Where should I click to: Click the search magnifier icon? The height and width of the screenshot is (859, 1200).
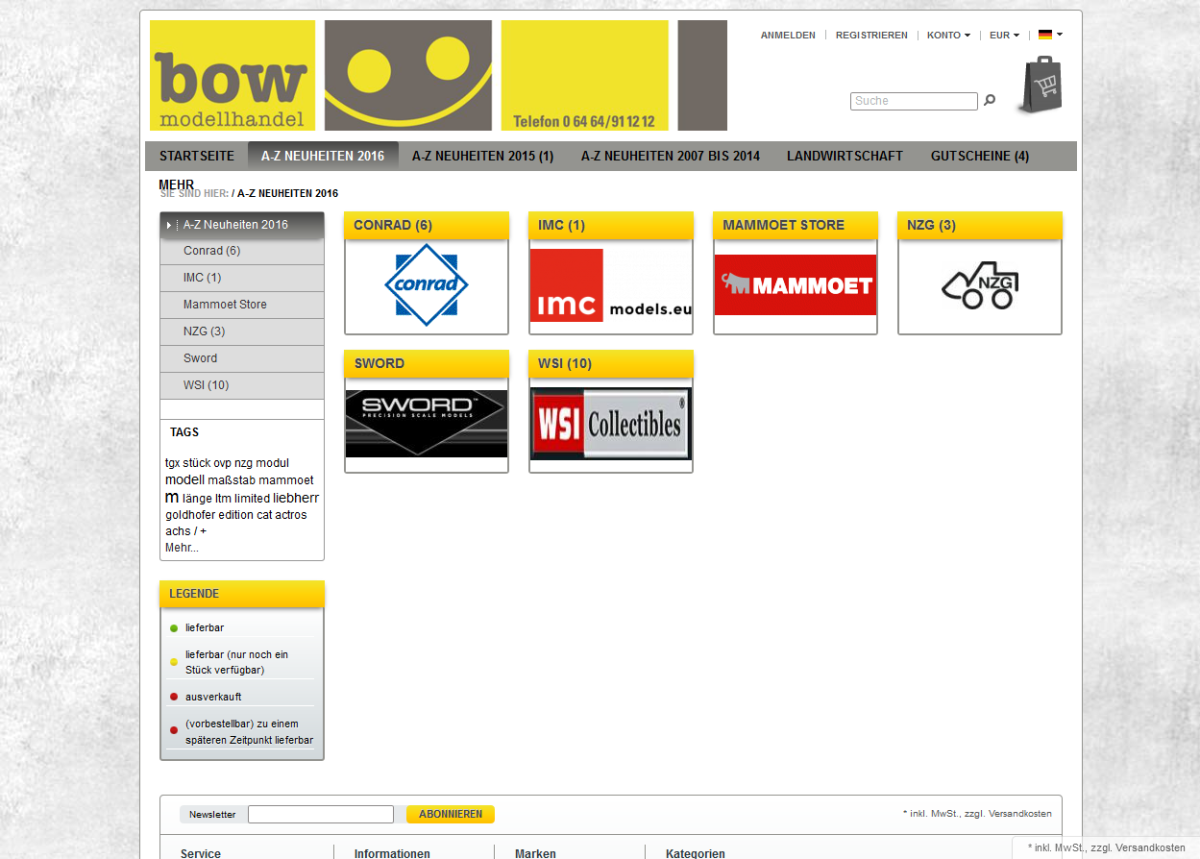[x=990, y=100]
